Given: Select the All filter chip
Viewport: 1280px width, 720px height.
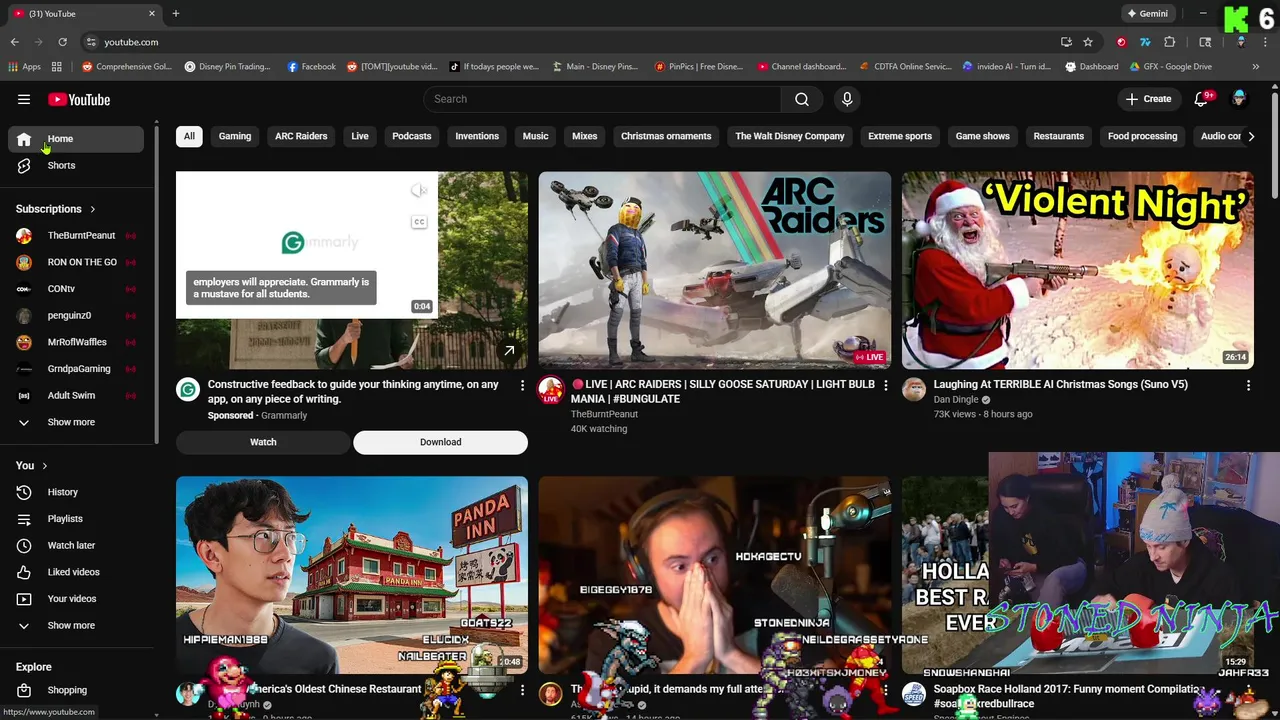Looking at the screenshot, I should pos(189,136).
